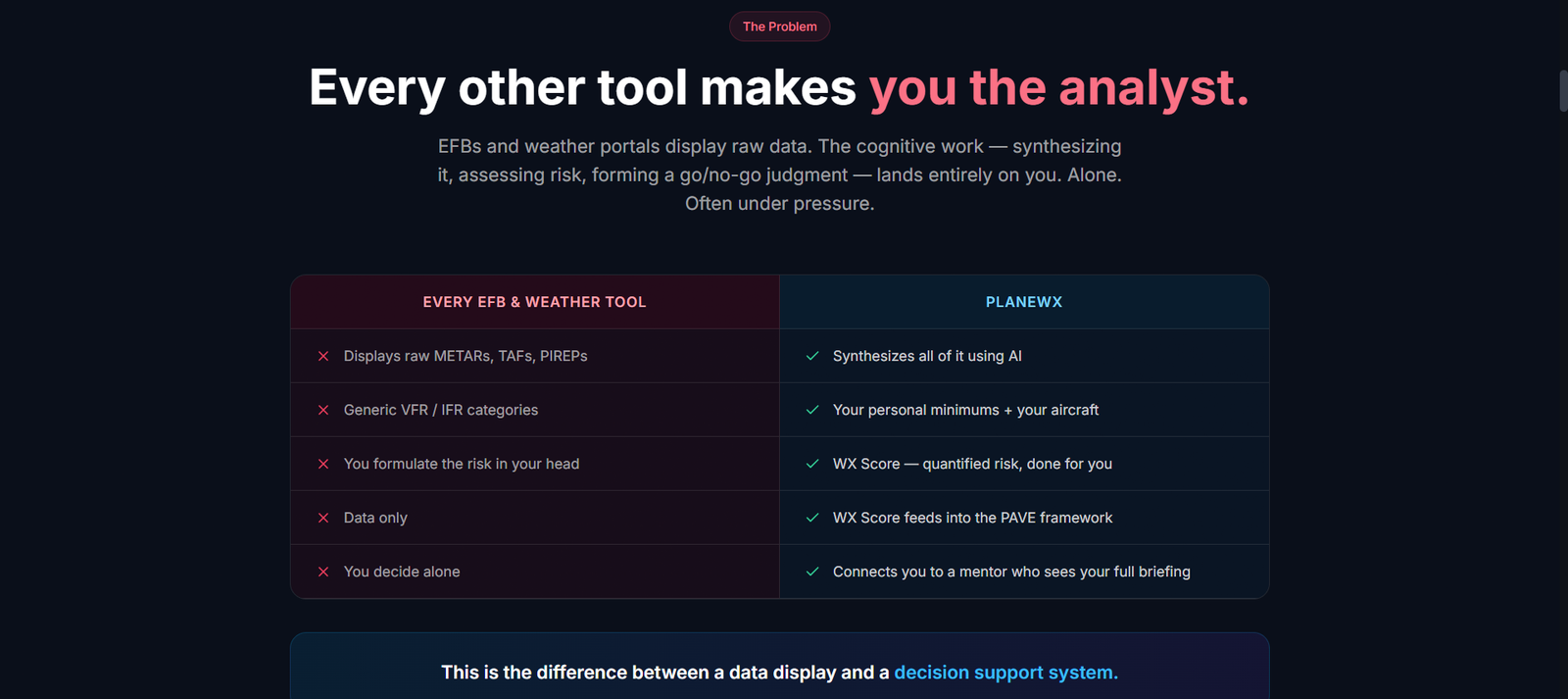Click the checkmark beside Your personal minimums
The image size is (1568, 699).
pyautogui.click(x=812, y=410)
